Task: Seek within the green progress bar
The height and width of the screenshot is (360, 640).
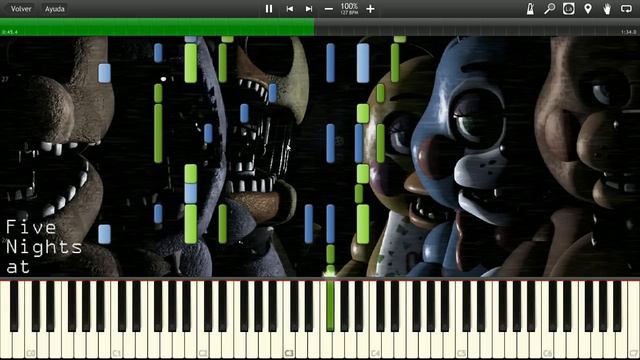Action: (x=157, y=27)
